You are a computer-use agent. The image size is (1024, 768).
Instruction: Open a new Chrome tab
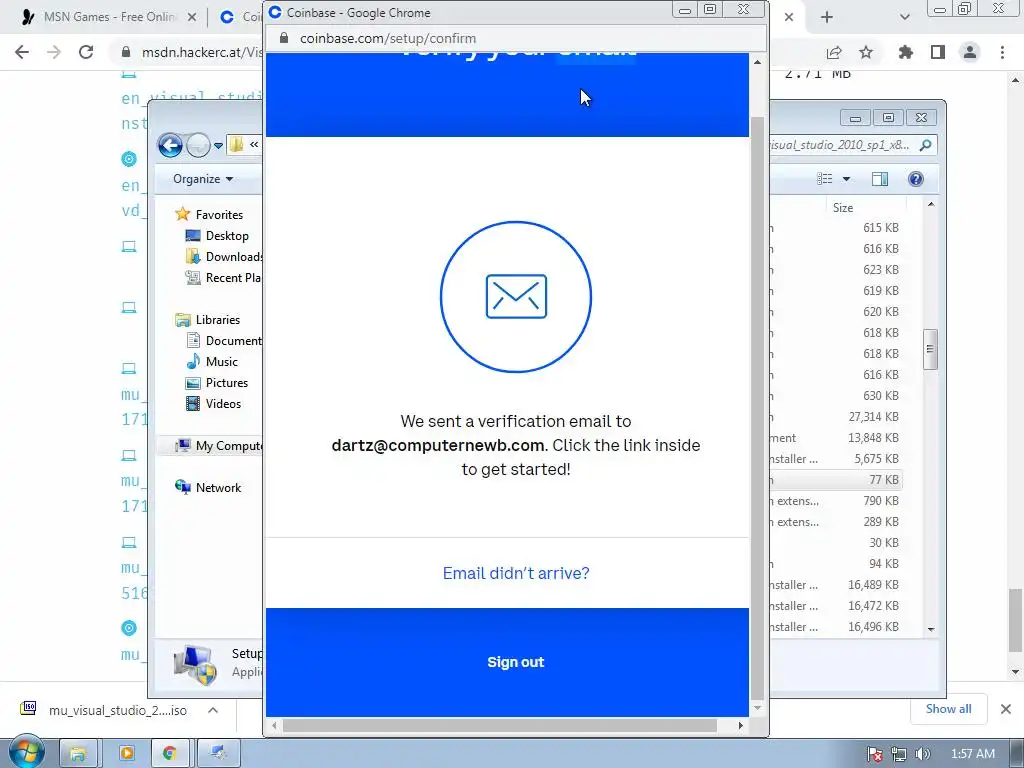click(827, 17)
